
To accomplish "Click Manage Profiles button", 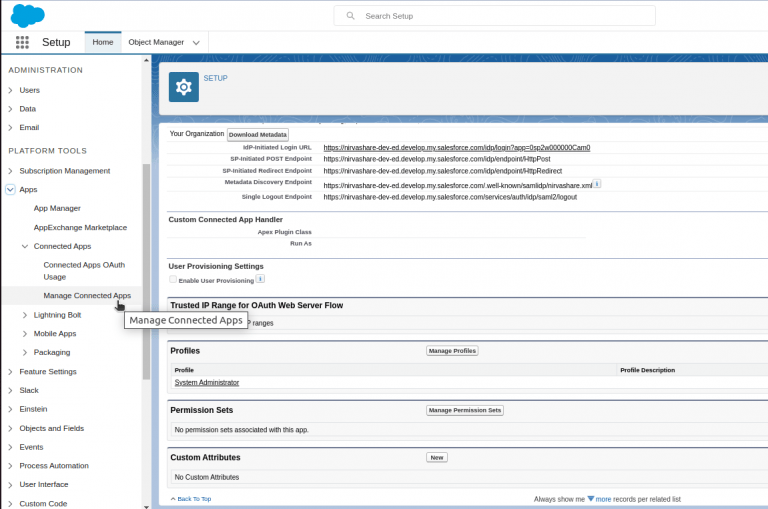I will click(452, 351).
